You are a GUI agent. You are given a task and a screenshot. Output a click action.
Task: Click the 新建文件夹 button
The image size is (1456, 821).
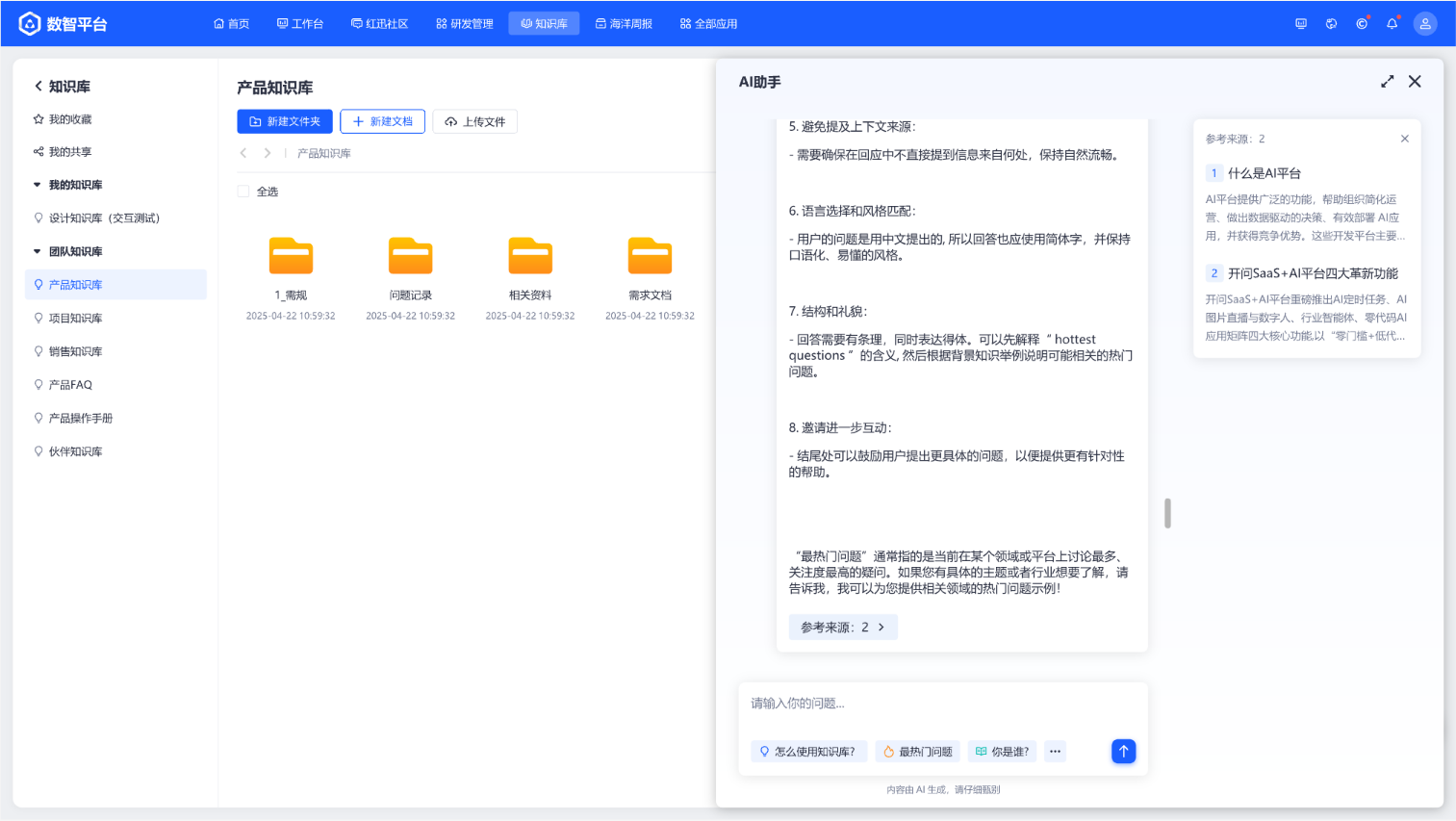(285, 121)
